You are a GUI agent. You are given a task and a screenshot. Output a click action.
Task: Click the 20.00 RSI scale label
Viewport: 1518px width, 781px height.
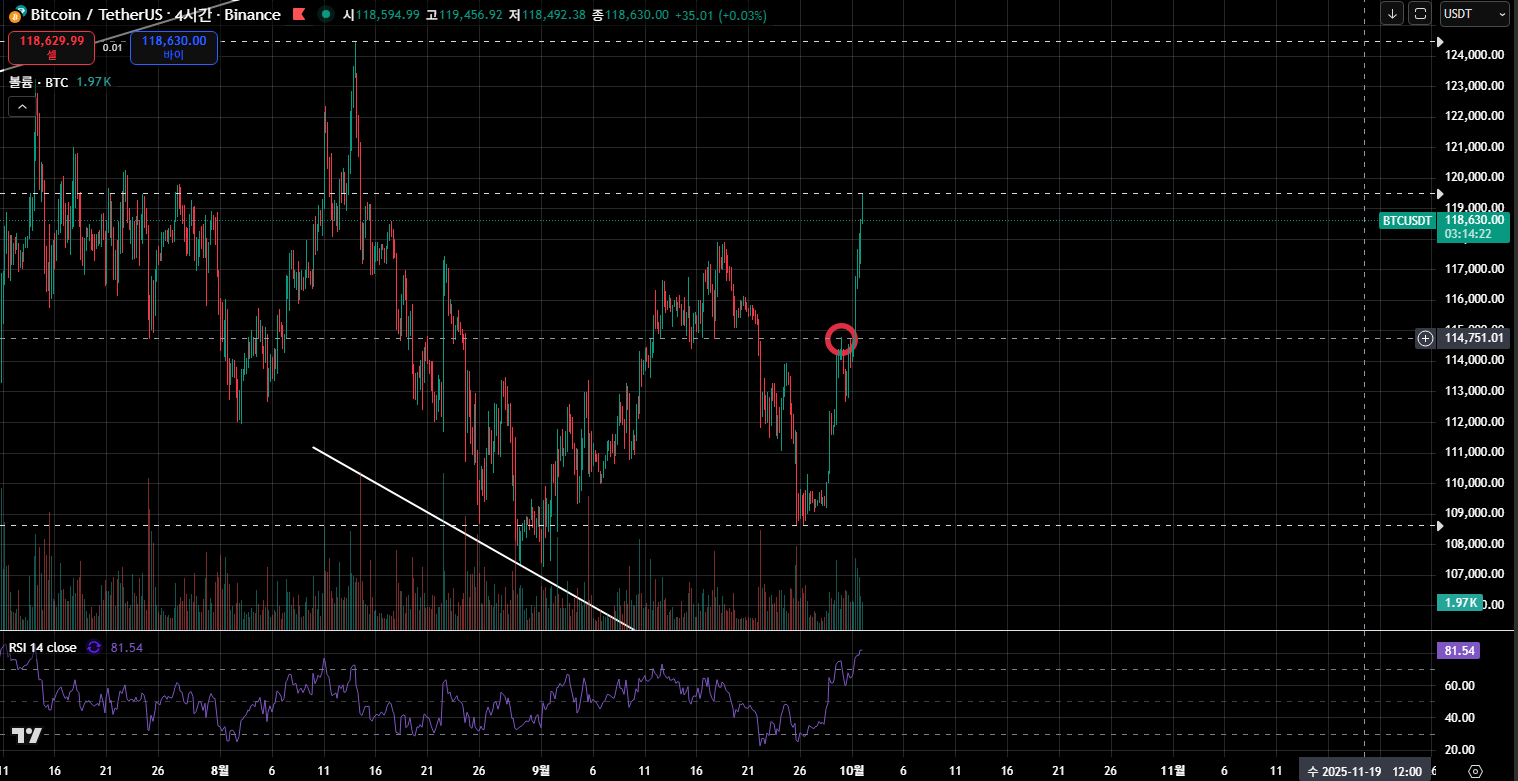pos(1461,750)
